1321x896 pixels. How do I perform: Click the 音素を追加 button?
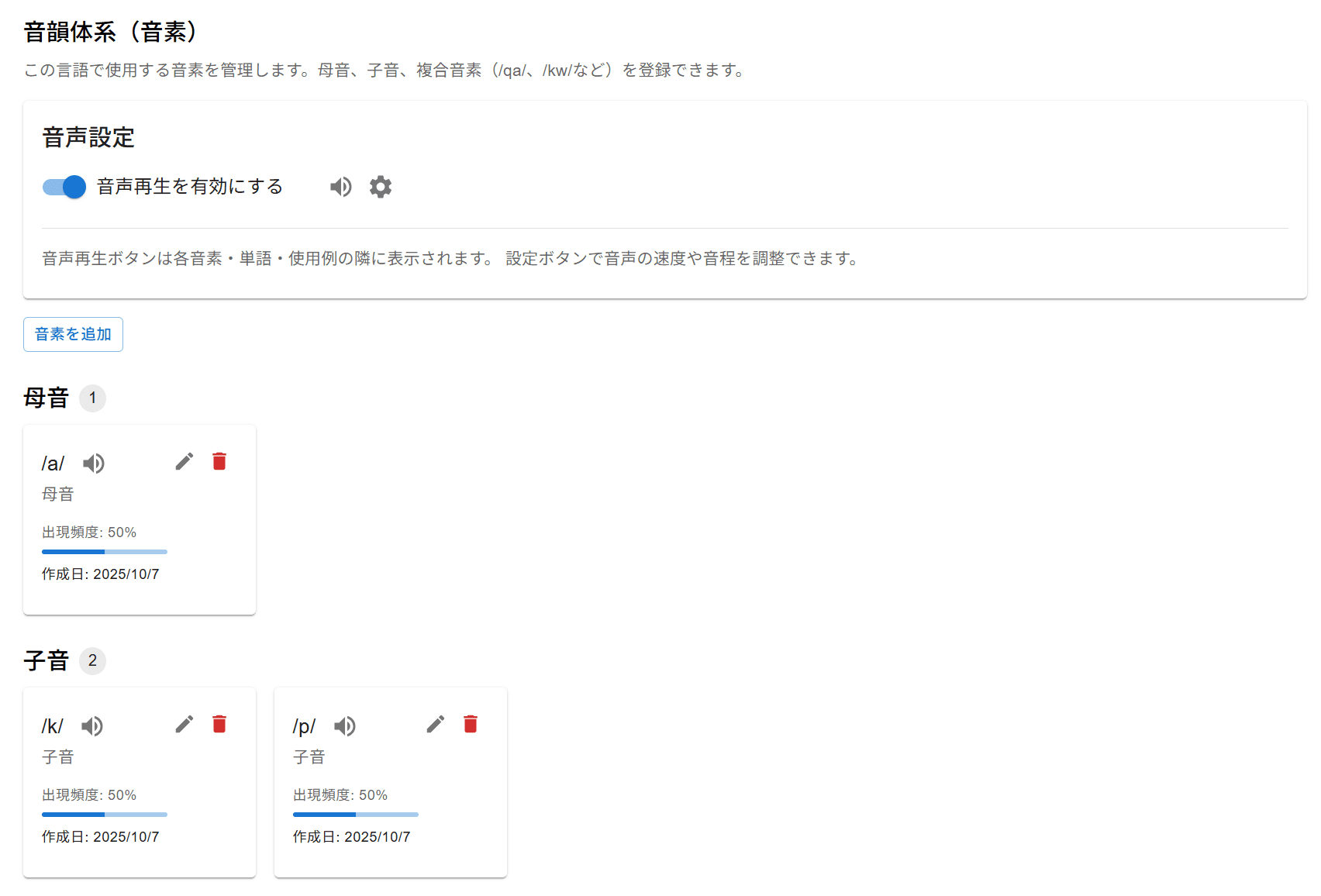click(73, 334)
